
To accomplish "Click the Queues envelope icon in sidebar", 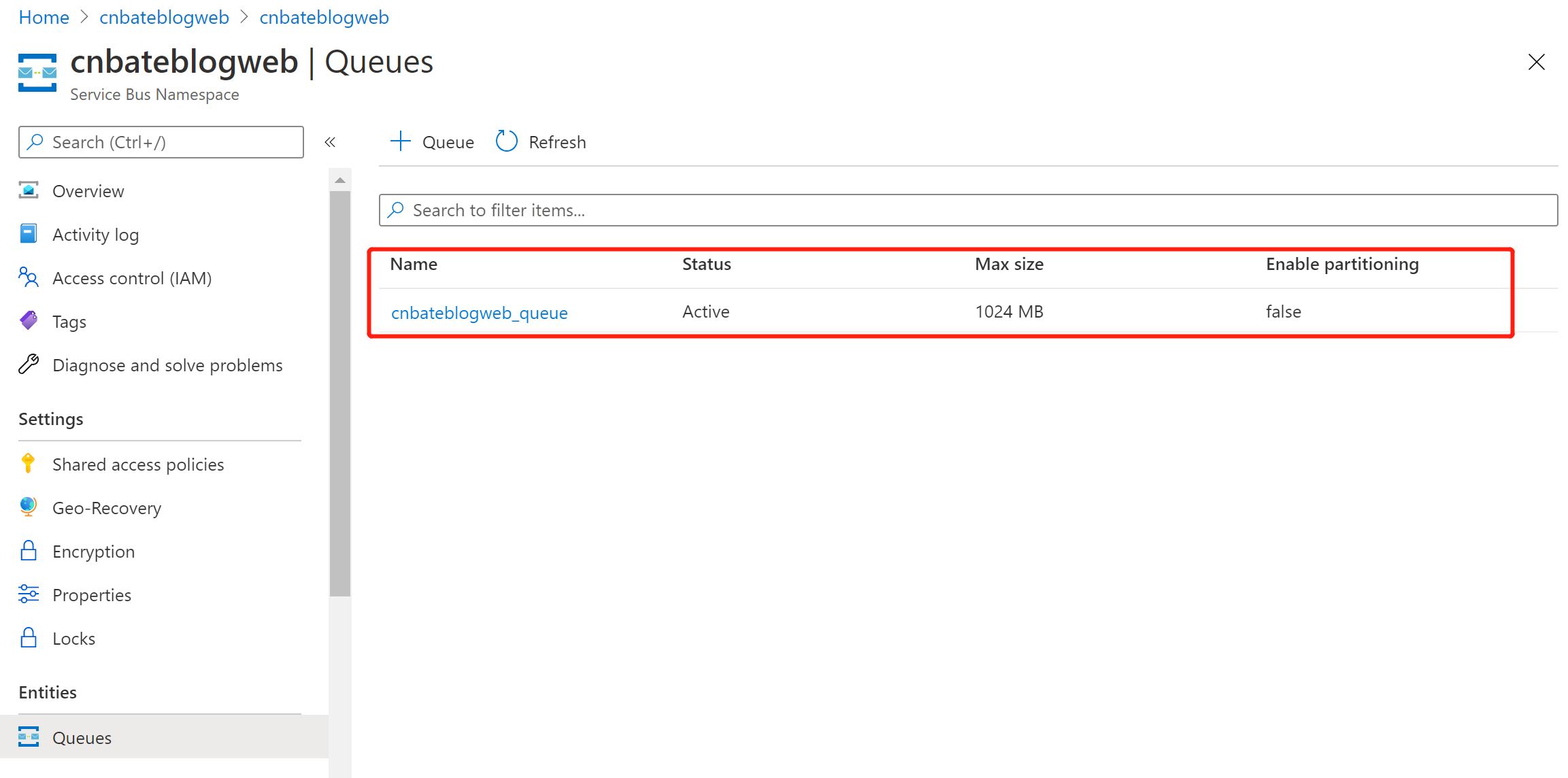I will pos(29,737).
